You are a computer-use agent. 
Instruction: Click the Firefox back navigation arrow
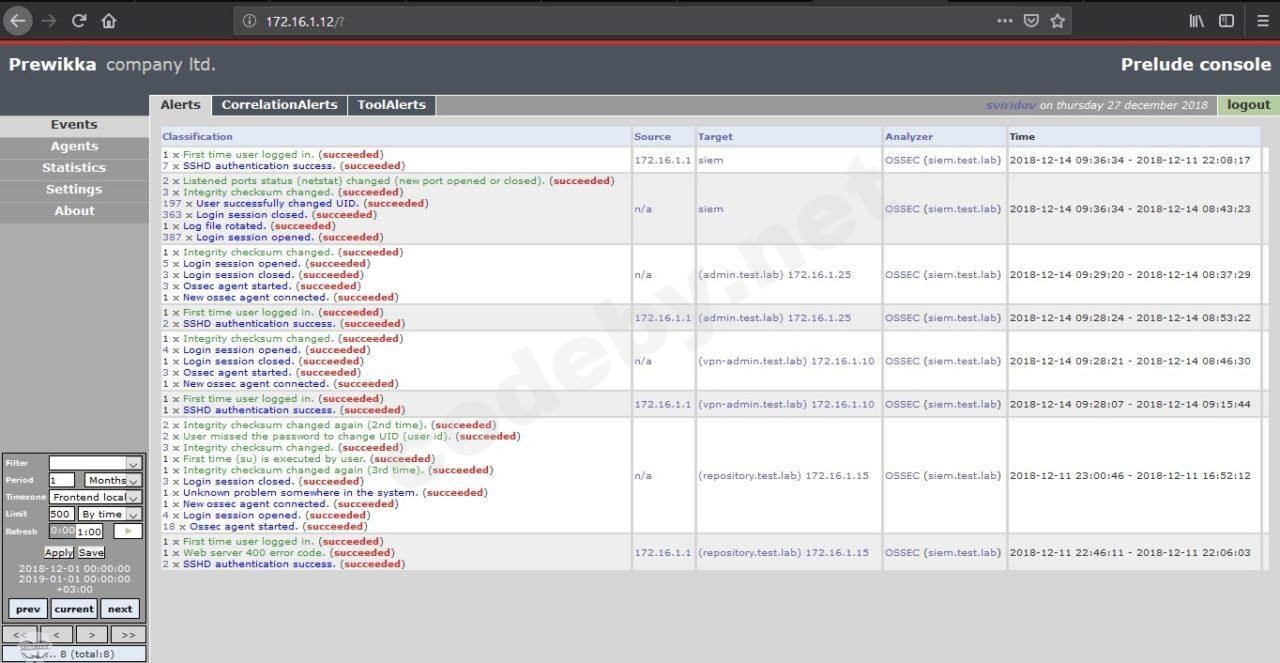tap(16, 20)
